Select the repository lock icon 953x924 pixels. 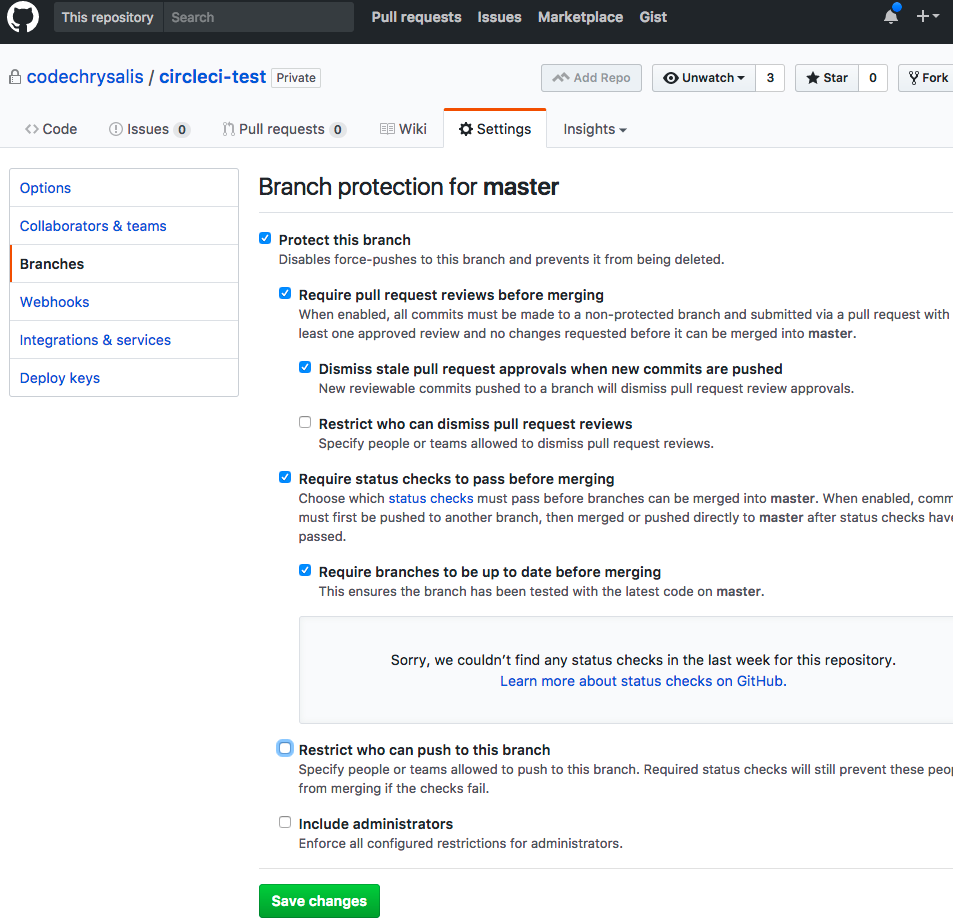pyautogui.click(x=14, y=77)
